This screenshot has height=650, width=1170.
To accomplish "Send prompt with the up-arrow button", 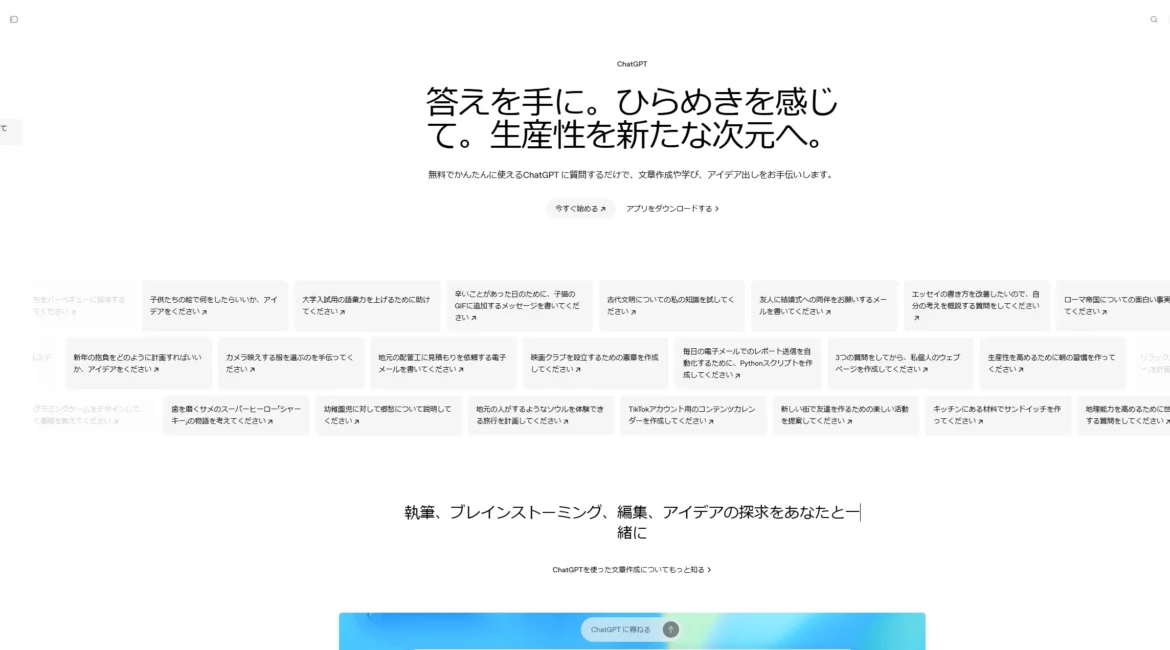I will 671,629.
